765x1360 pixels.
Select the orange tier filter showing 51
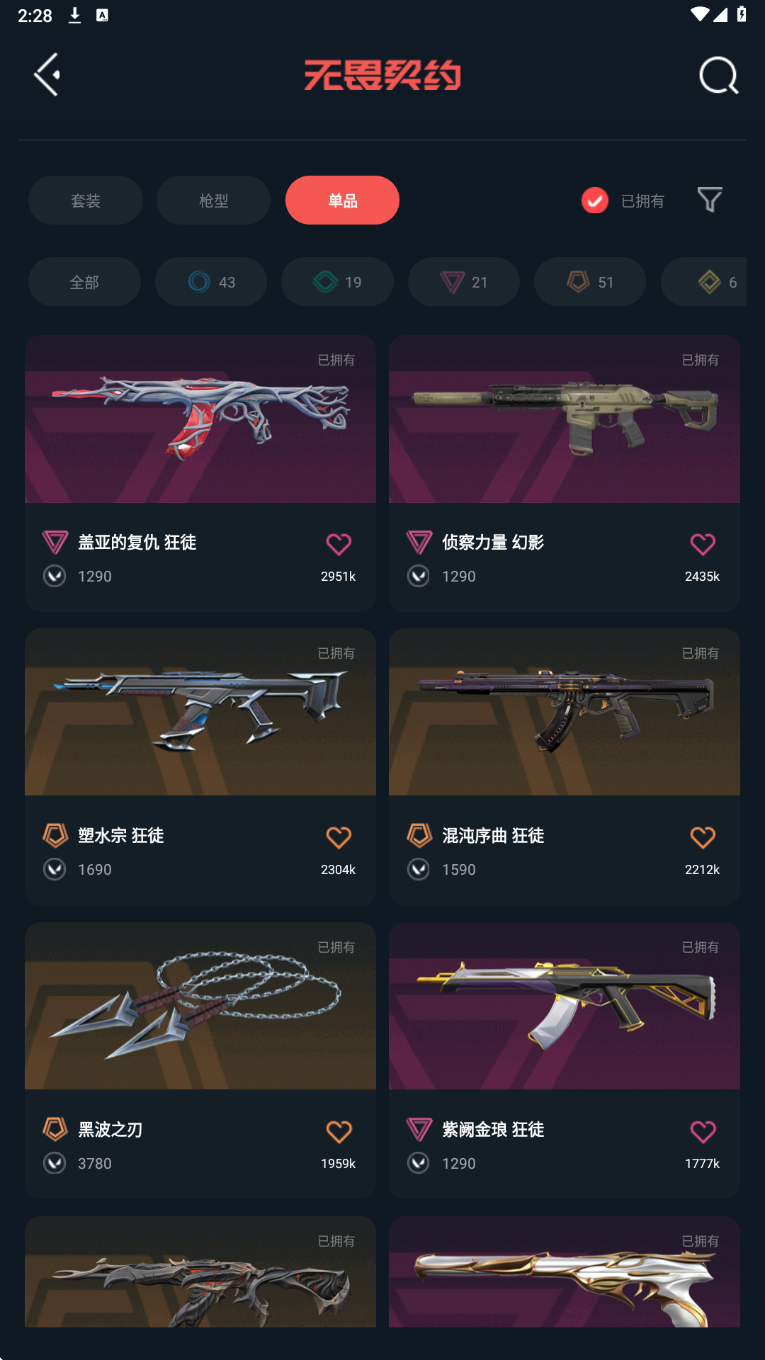tap(590, 282)
